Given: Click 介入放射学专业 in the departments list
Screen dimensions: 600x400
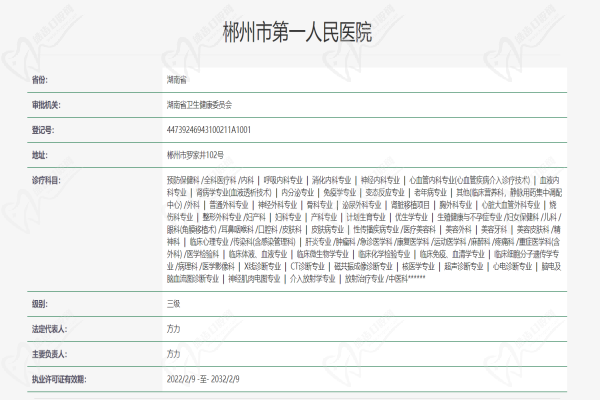Looking at the screenshot, I should pos(313,279).
